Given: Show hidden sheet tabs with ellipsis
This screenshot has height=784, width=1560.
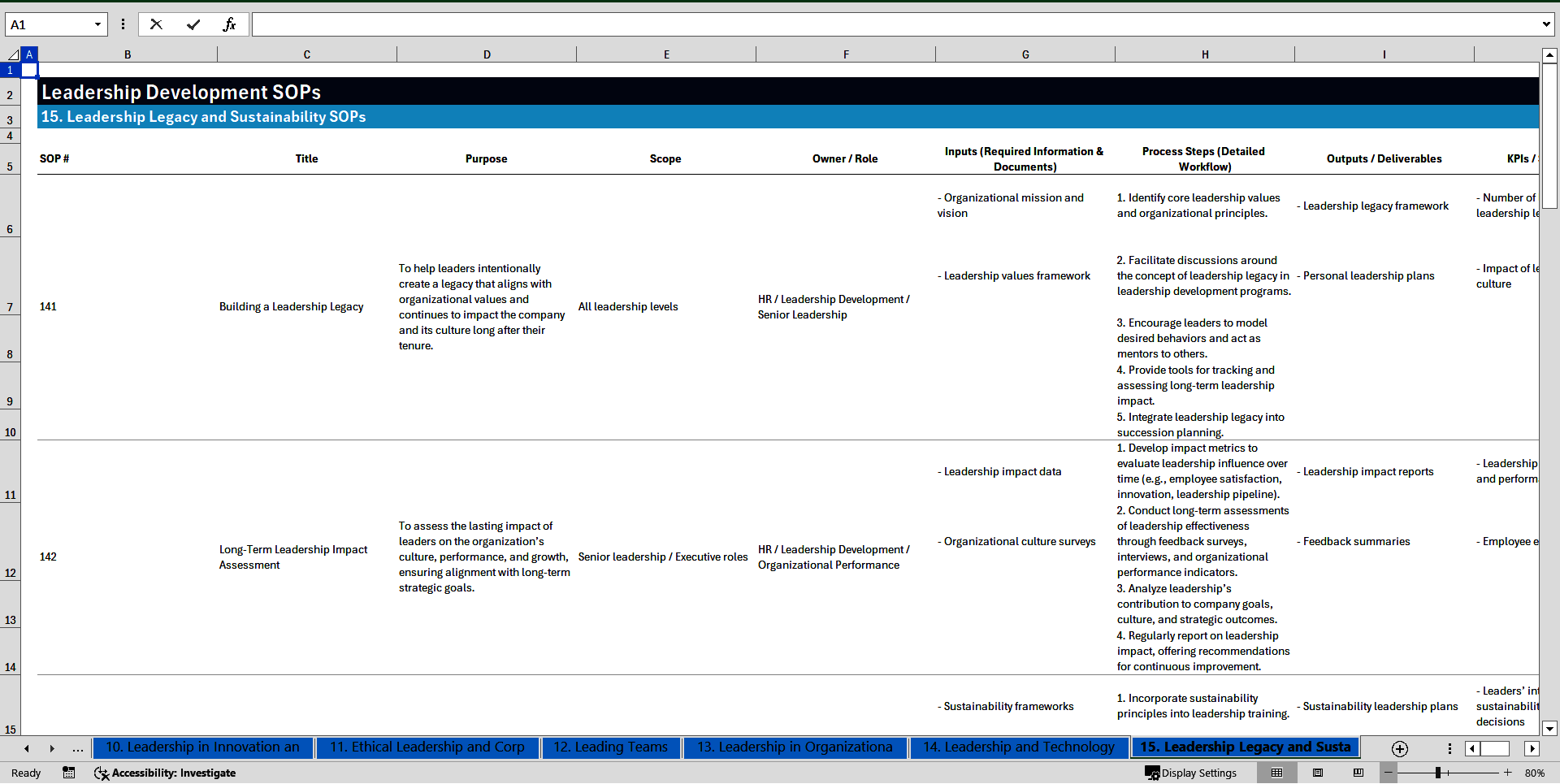Looking at the screenshot, I should [x=77, y=748].
